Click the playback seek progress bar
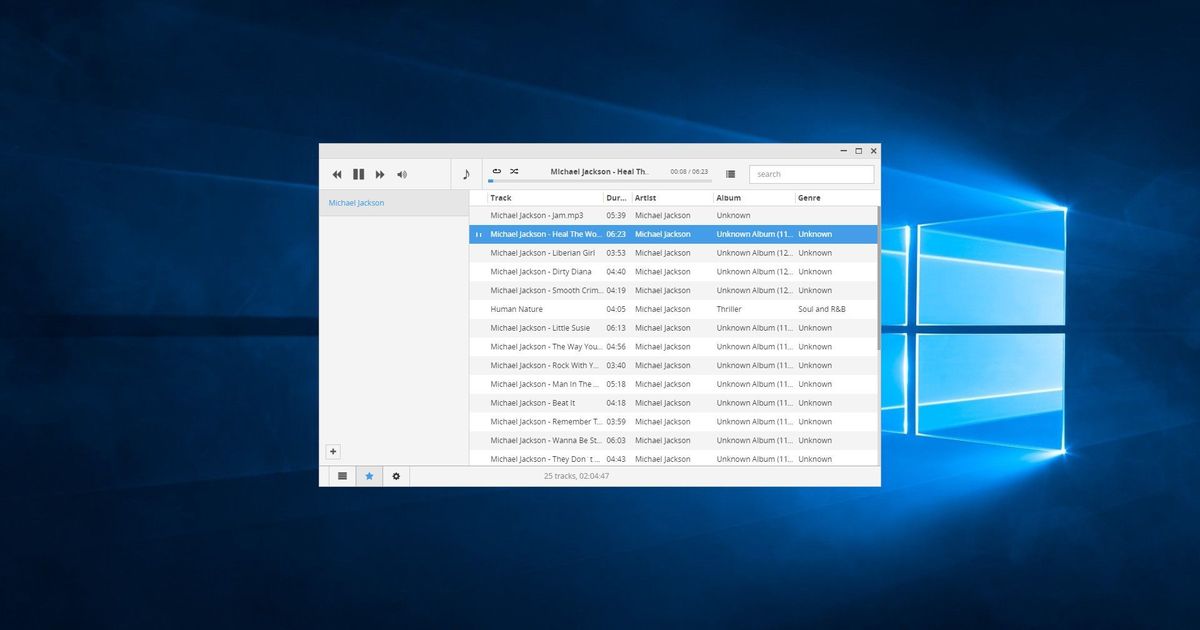Viewport: 1200px width, 630px height. [x=601, y=181]
